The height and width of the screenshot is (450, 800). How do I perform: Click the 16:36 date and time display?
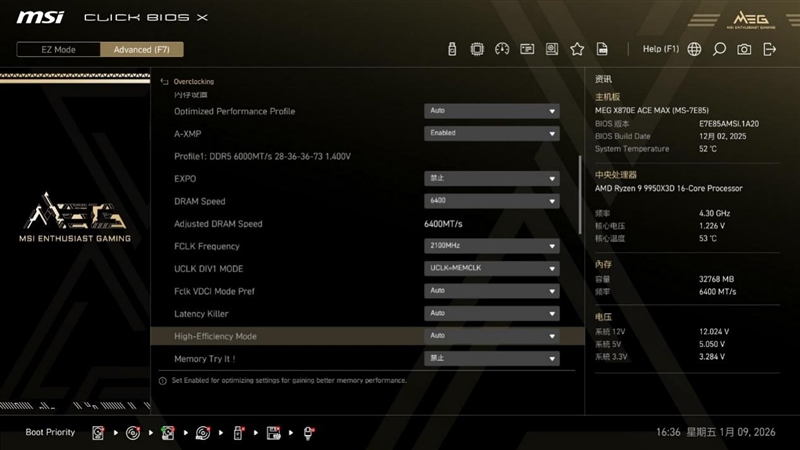(x=715, y=432)
